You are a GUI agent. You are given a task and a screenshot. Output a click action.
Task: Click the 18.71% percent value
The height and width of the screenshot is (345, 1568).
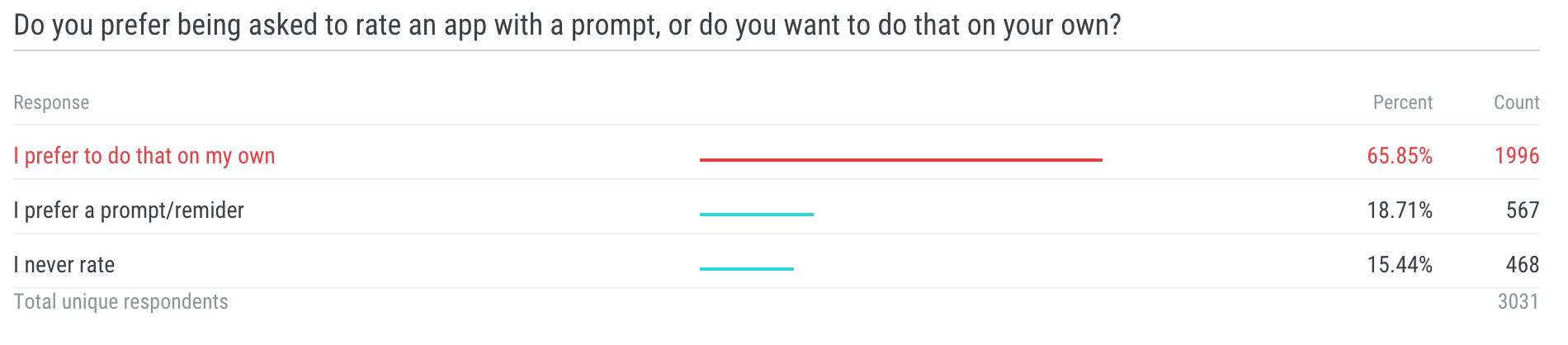tap(1400, 210)
